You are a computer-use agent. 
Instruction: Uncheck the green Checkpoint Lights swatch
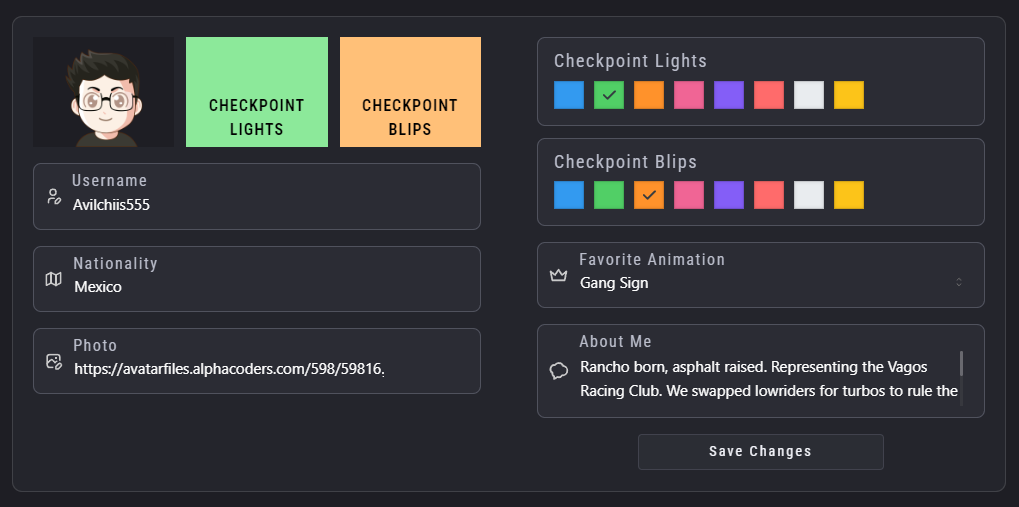point(609,95)
